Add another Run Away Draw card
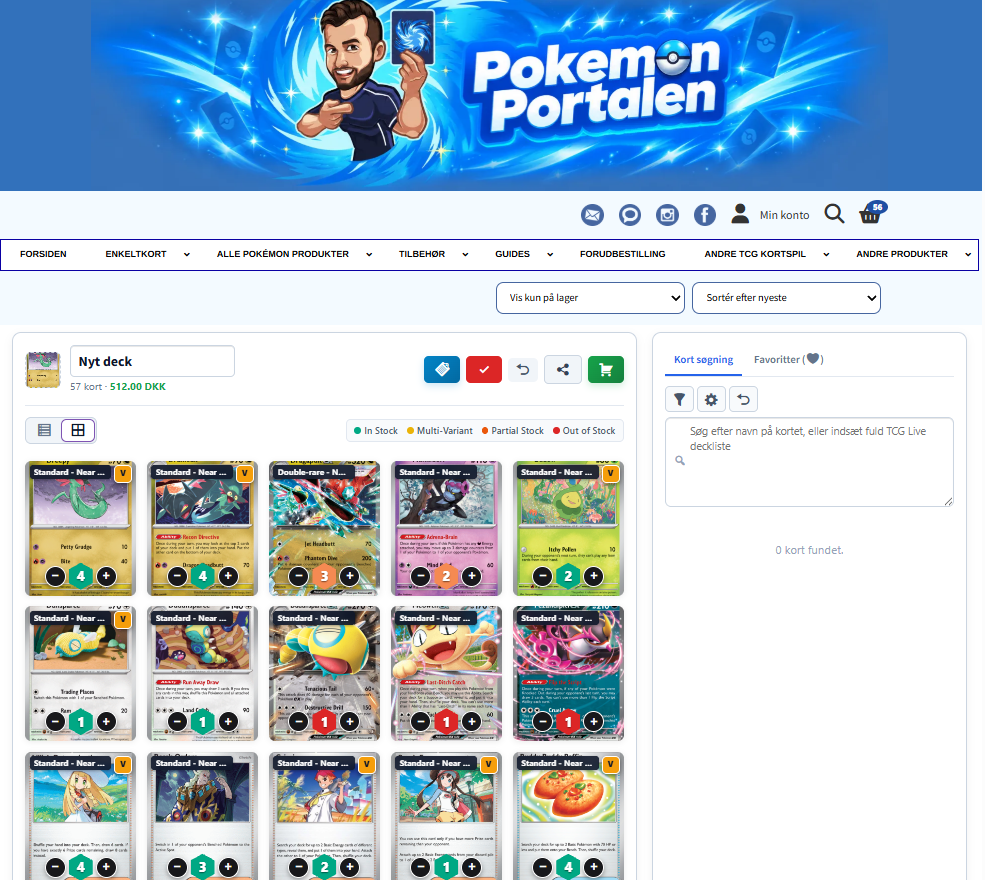 click(228, 722)
